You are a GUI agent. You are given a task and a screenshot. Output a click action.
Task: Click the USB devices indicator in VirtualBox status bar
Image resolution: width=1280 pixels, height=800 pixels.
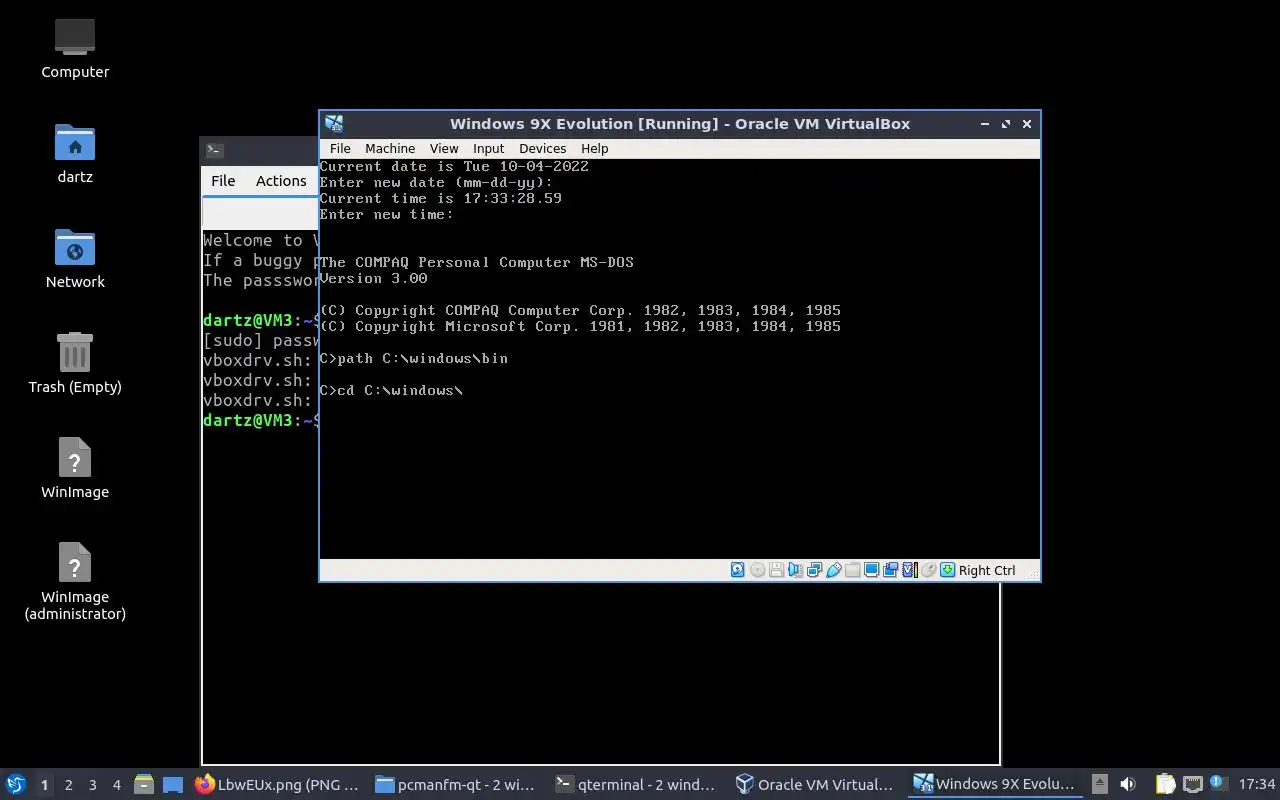click(x=833, y=570)
